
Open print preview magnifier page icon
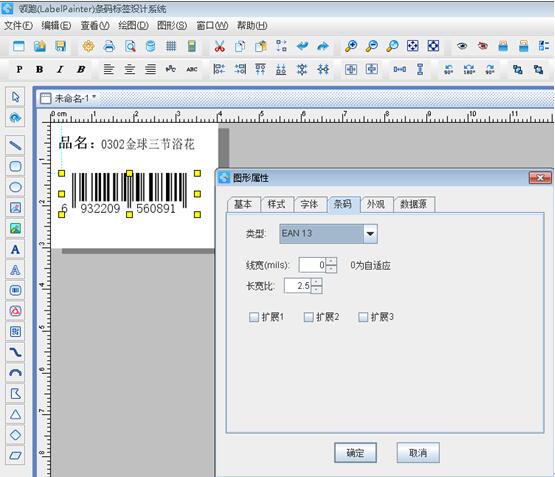(130, 46)
